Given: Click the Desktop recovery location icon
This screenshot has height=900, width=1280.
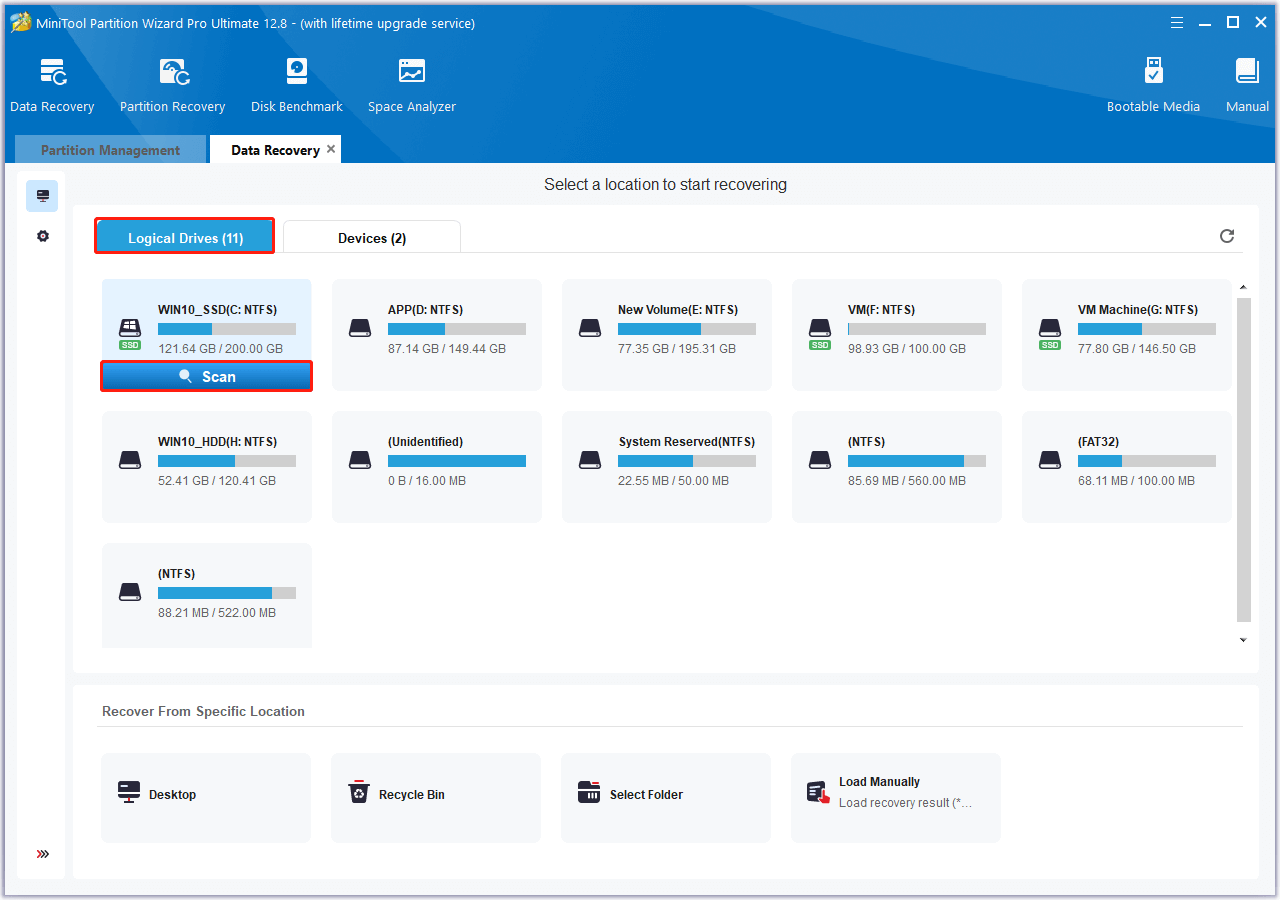Looking at the screenshot, I should pos(129,793).
